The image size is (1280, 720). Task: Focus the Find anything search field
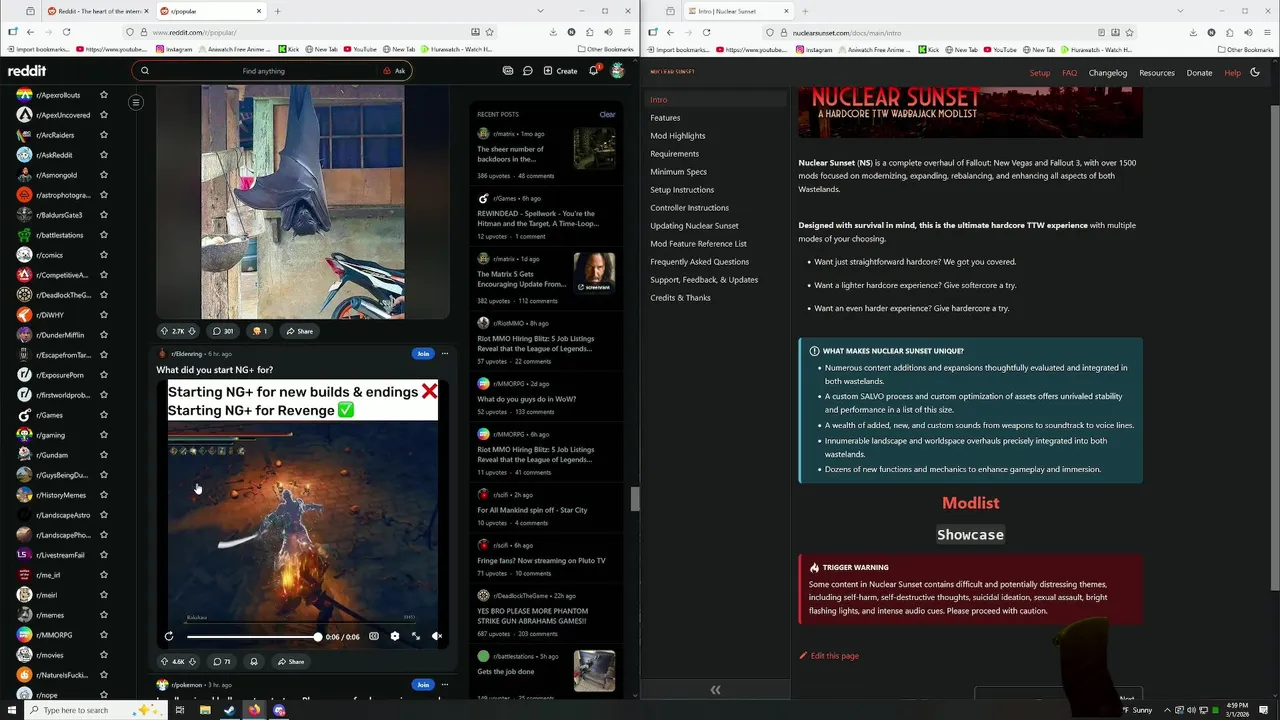(264, 71)
